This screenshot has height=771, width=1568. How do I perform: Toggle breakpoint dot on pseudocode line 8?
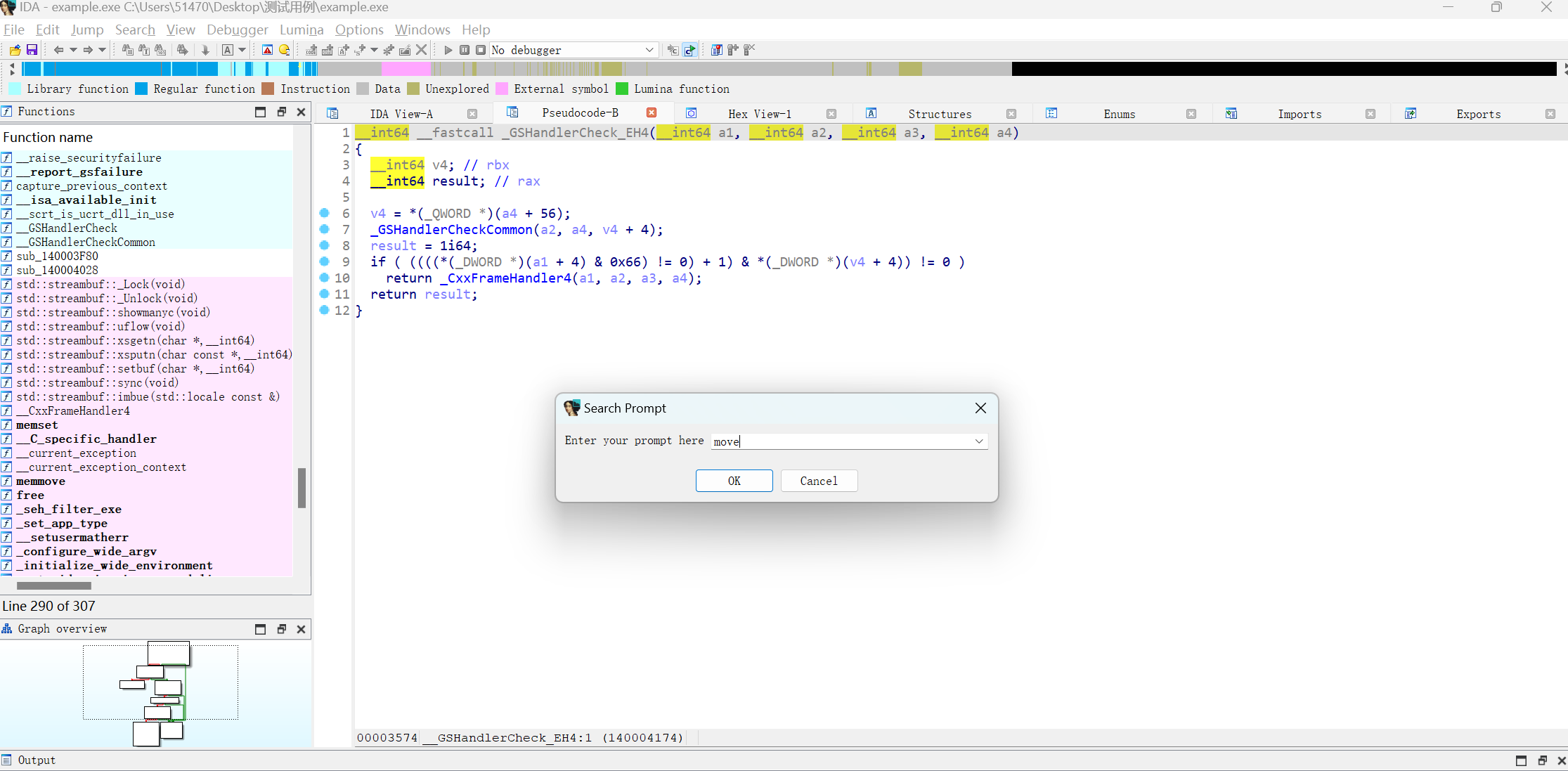coord(324,245)
